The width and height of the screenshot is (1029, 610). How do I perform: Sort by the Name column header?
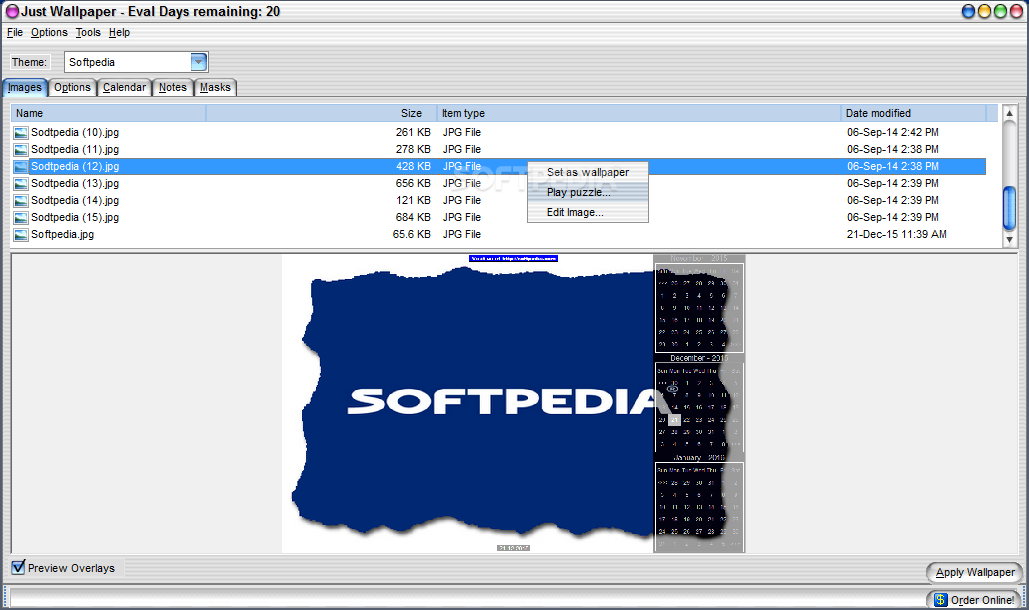pos(108,113)
